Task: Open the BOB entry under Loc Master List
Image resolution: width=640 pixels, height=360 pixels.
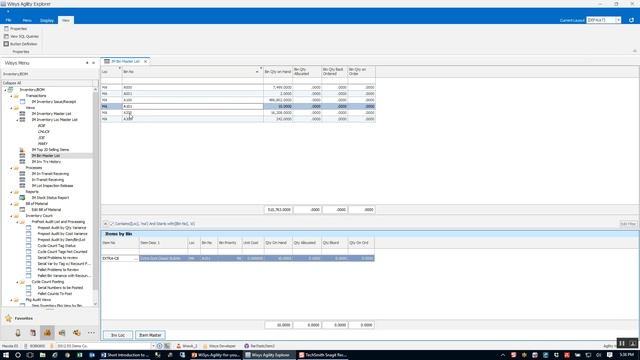Action: click(41, 126)
